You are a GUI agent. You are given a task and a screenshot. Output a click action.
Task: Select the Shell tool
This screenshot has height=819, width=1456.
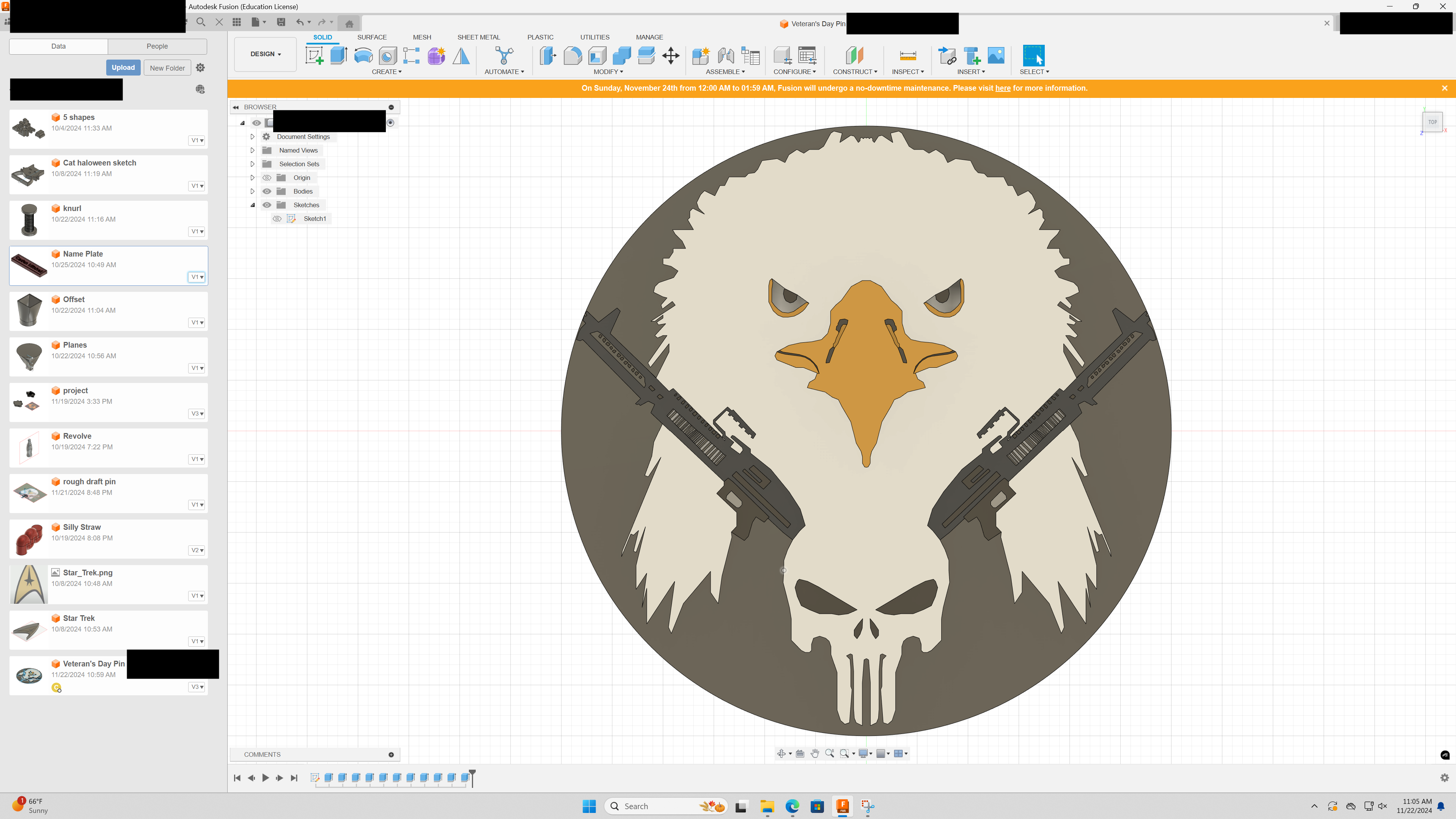click(597, 55)
